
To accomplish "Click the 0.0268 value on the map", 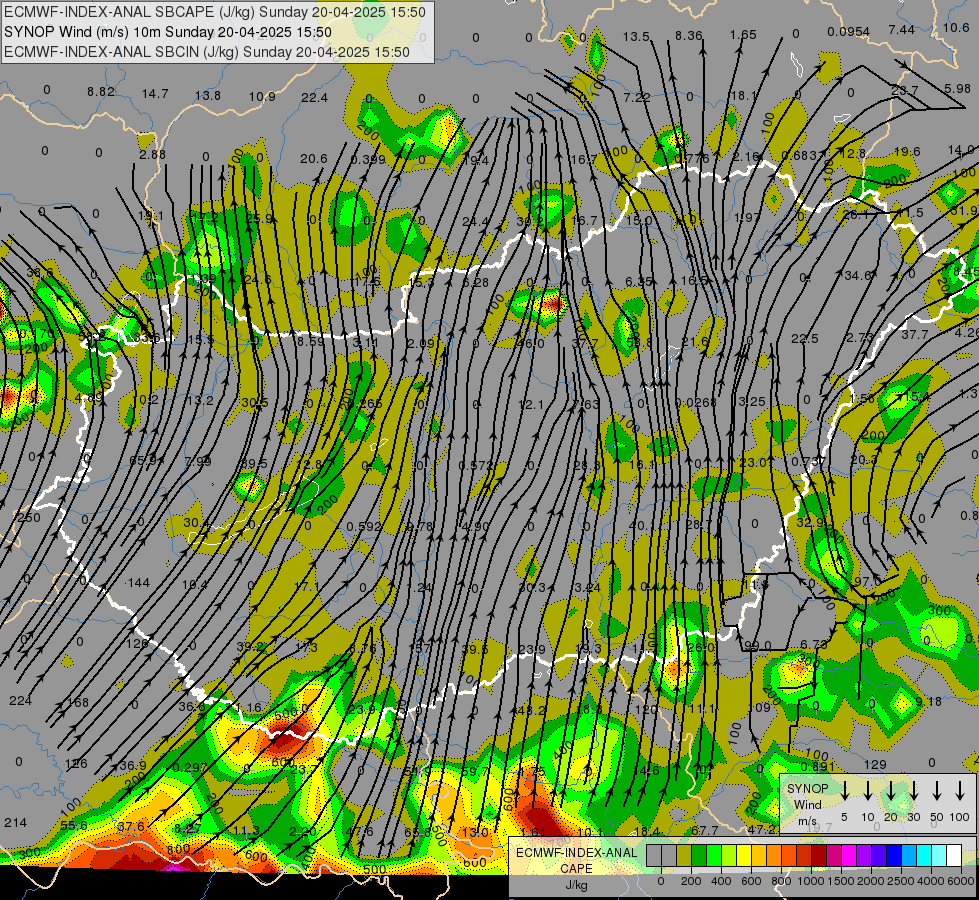I will [x=696, y=403].
